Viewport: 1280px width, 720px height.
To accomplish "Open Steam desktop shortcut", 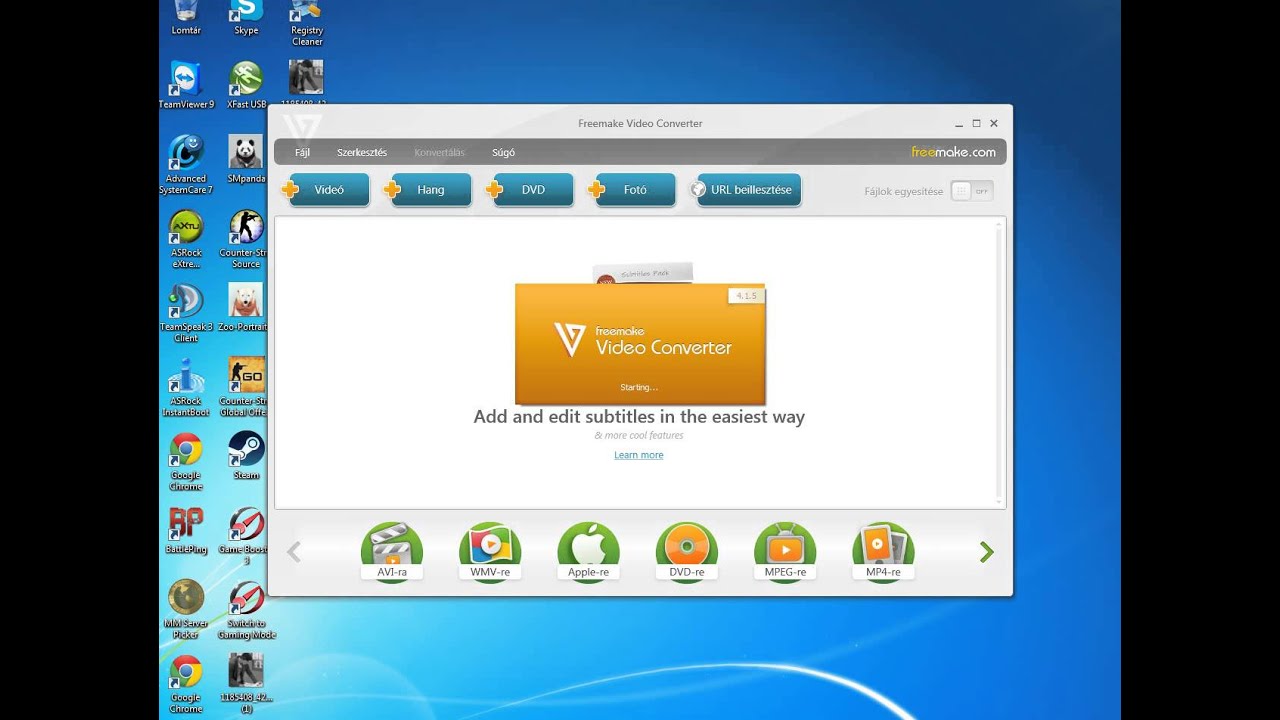I will pyautogui.click(x=246, y=456).
